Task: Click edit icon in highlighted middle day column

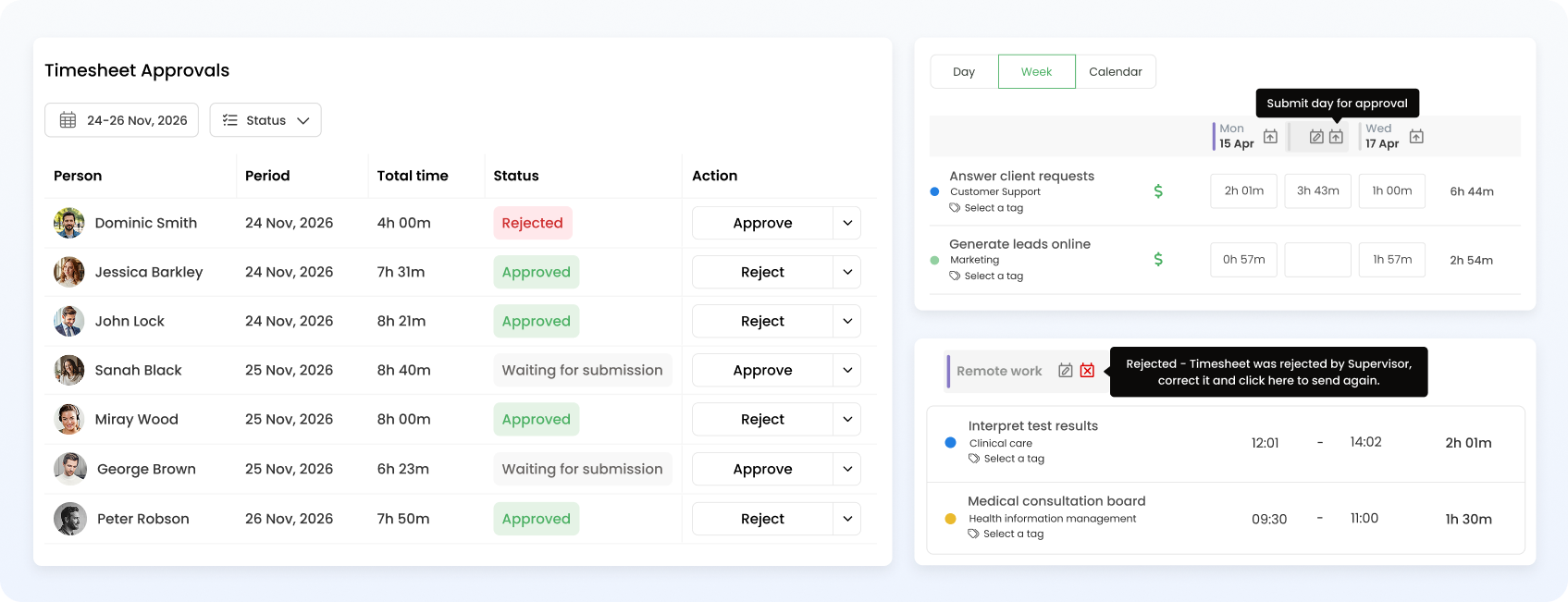Action: click(1316, 136)
